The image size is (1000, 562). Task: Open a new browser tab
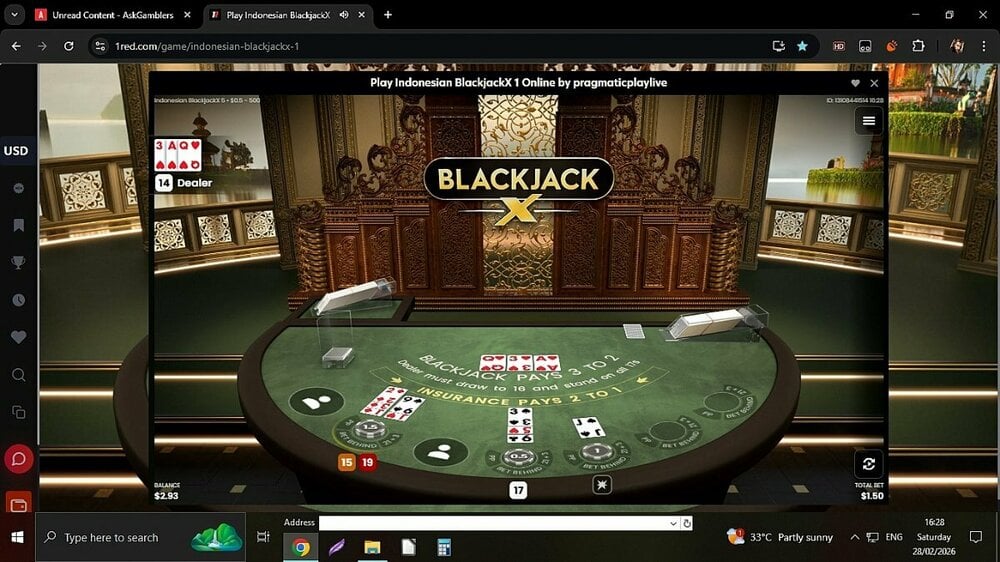pos(388,15)
